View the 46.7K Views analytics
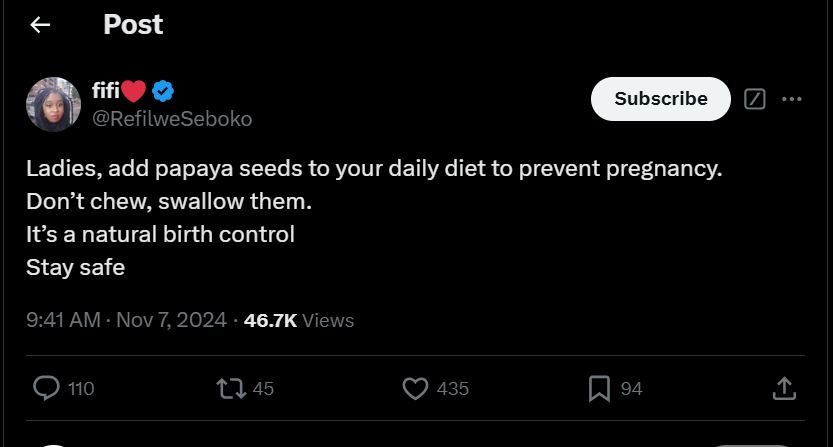 pos(299,320)
